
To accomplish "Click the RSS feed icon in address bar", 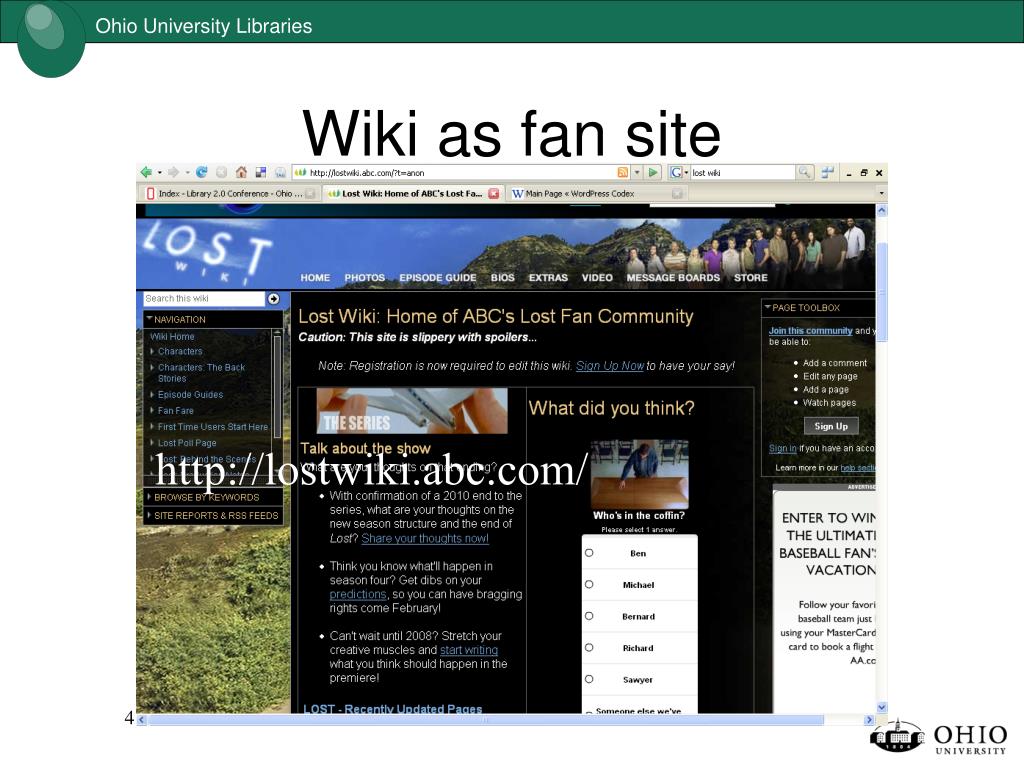I will click(x=622, y=172).
